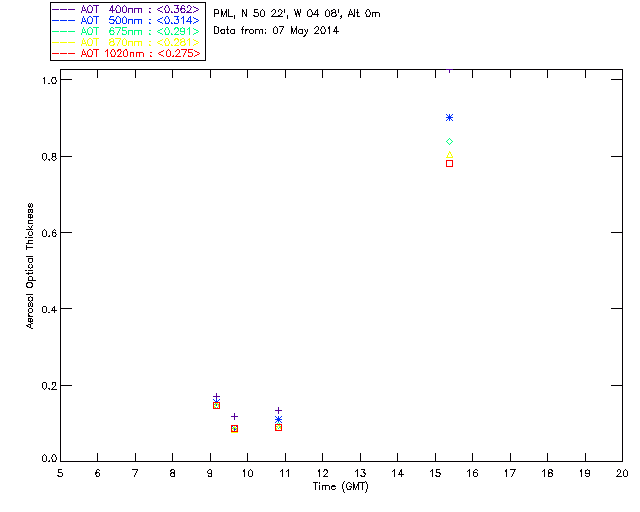Image resolution: width=640 pixels, height=512 pixels.
Task: Click the time axis tick label 10
Action: click(247, 473)
